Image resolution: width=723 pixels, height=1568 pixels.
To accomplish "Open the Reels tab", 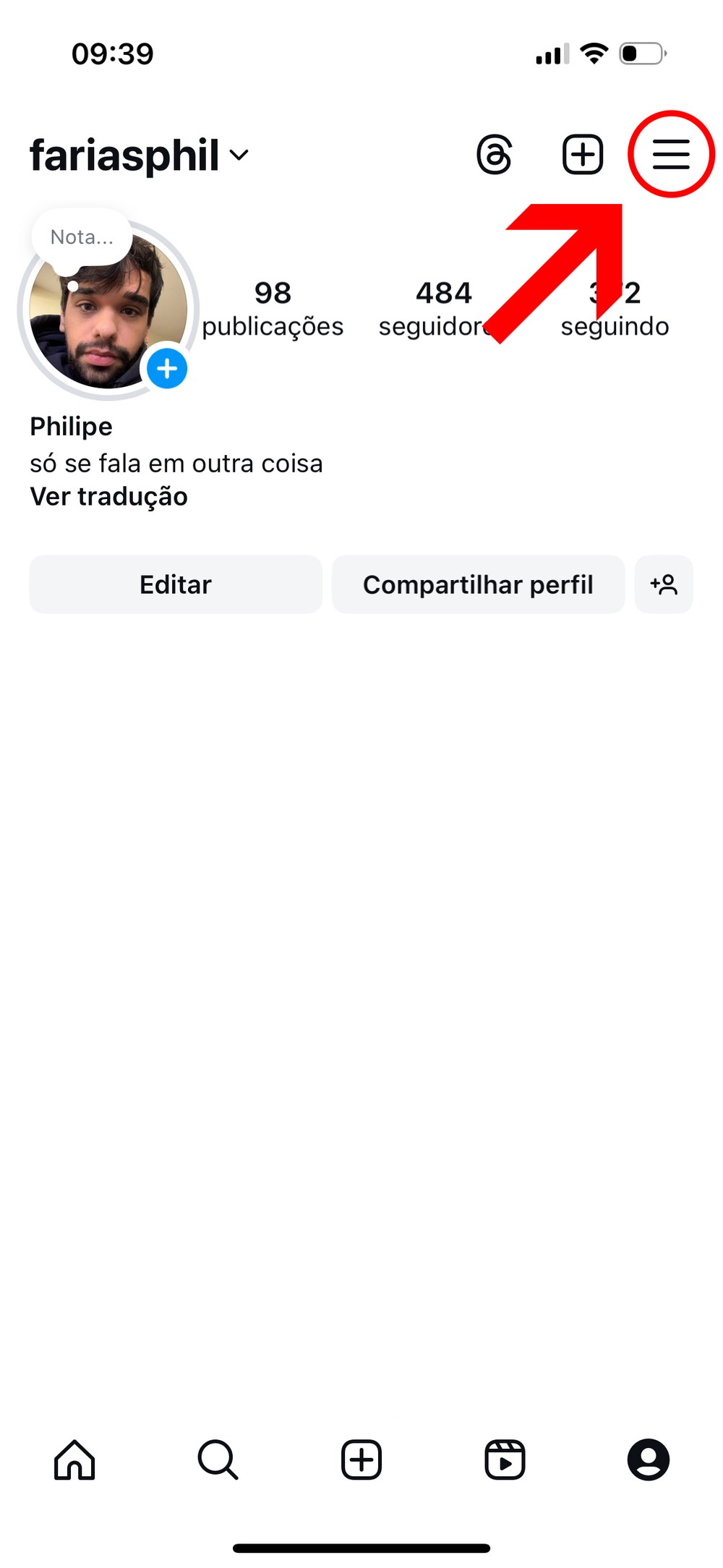I will [505, 1460].
